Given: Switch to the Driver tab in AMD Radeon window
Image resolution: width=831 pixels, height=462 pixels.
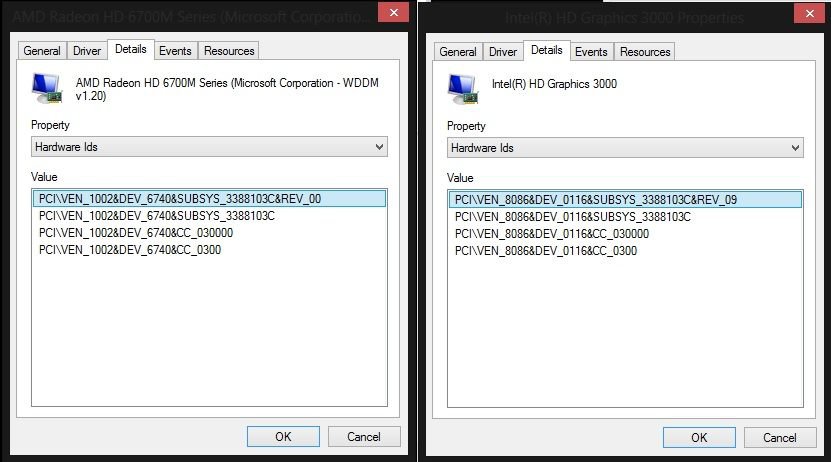Looking at the screenshot, I should click(87, 51).
